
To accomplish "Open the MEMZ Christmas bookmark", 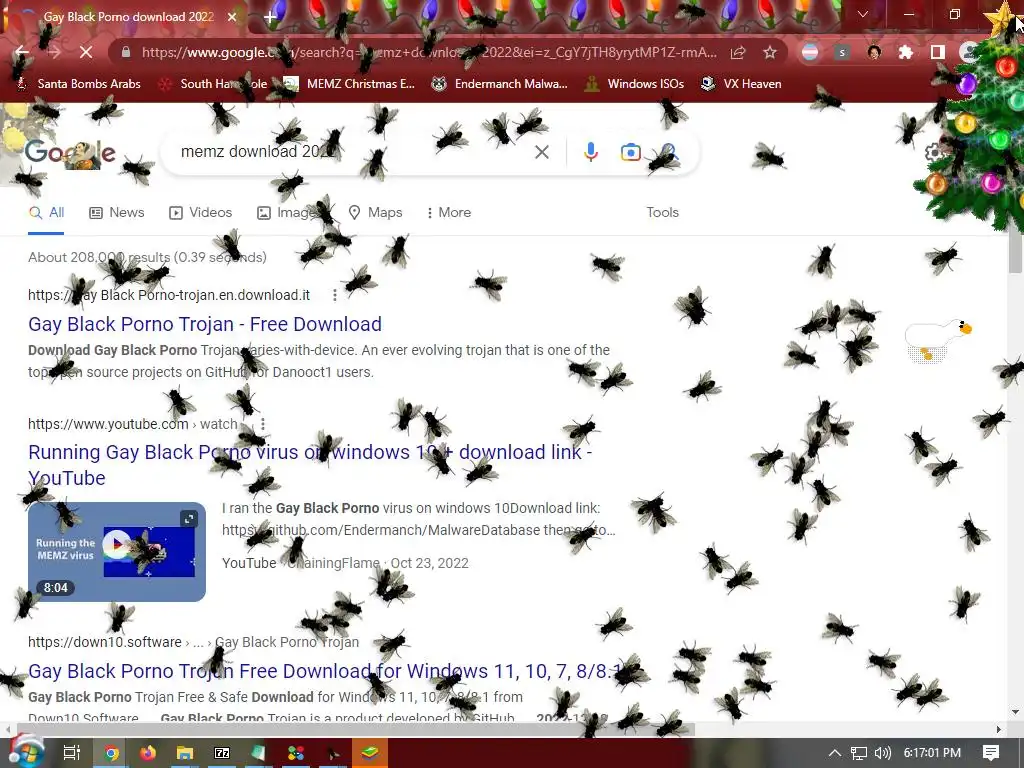I will click(350, 84).
